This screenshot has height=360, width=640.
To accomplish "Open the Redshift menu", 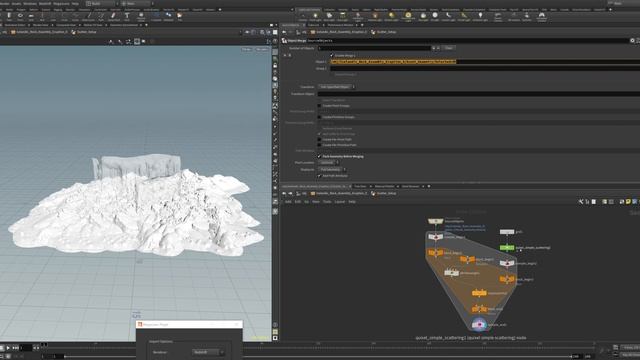I will click(x=45, y=3).
